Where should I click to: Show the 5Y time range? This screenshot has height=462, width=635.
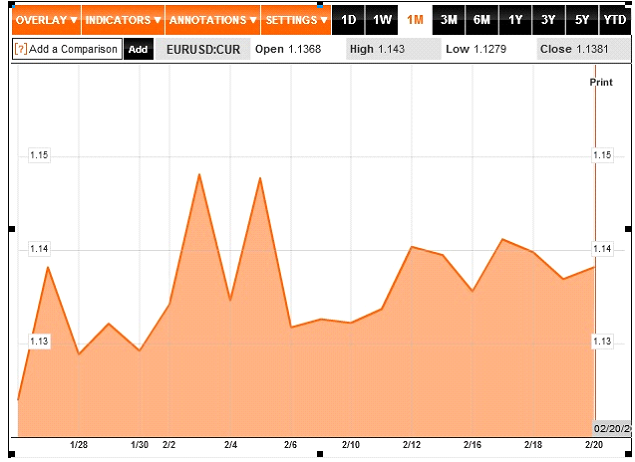coord(581,19)
